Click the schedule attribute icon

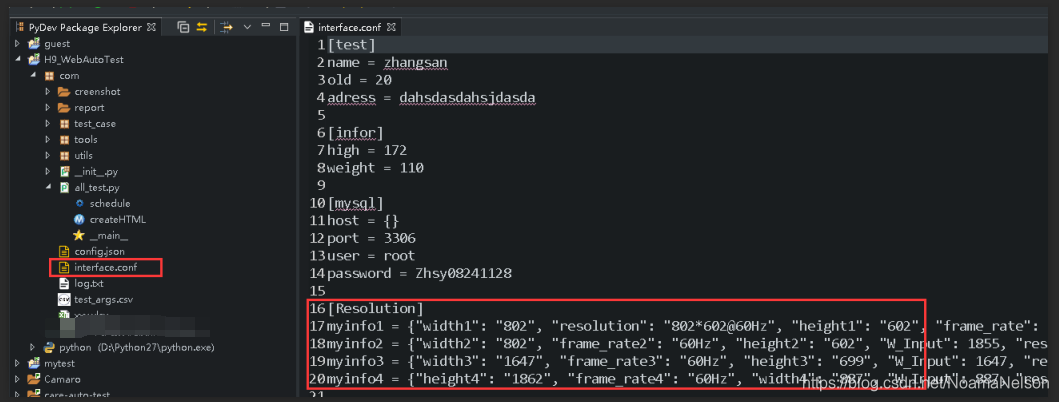(80, 203)
